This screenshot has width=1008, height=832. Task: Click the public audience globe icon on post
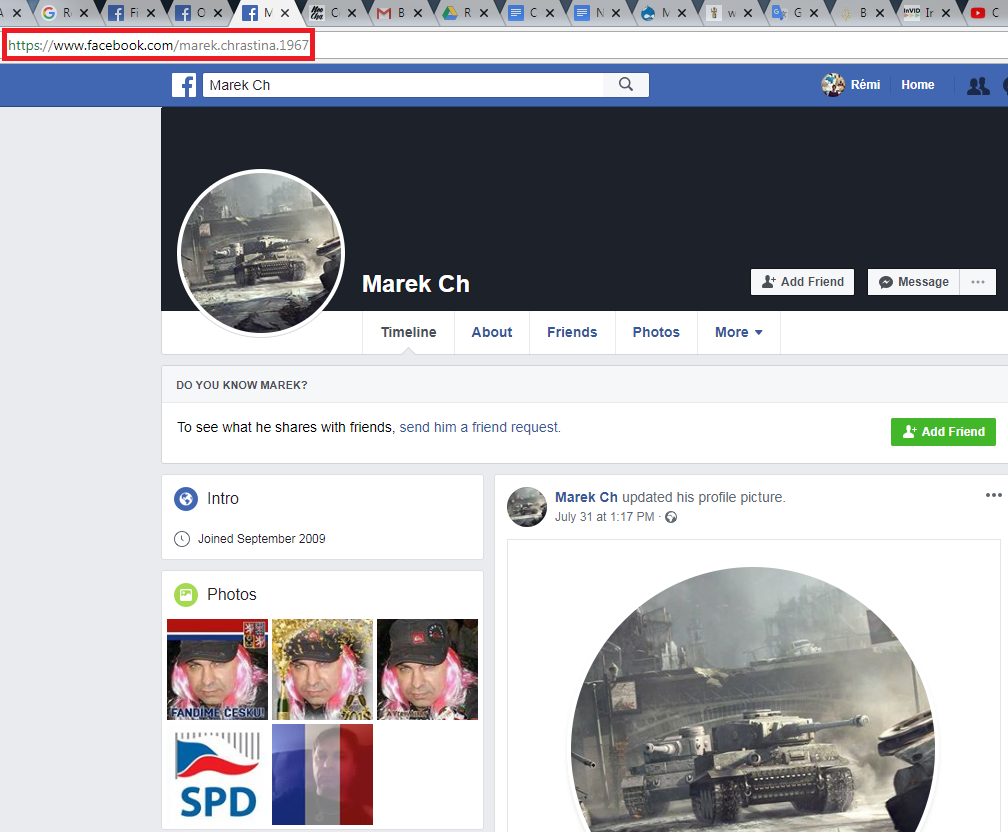(671, 517)
